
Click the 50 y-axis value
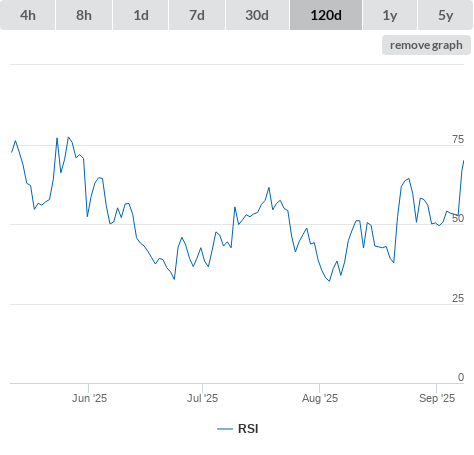(458, 219)
